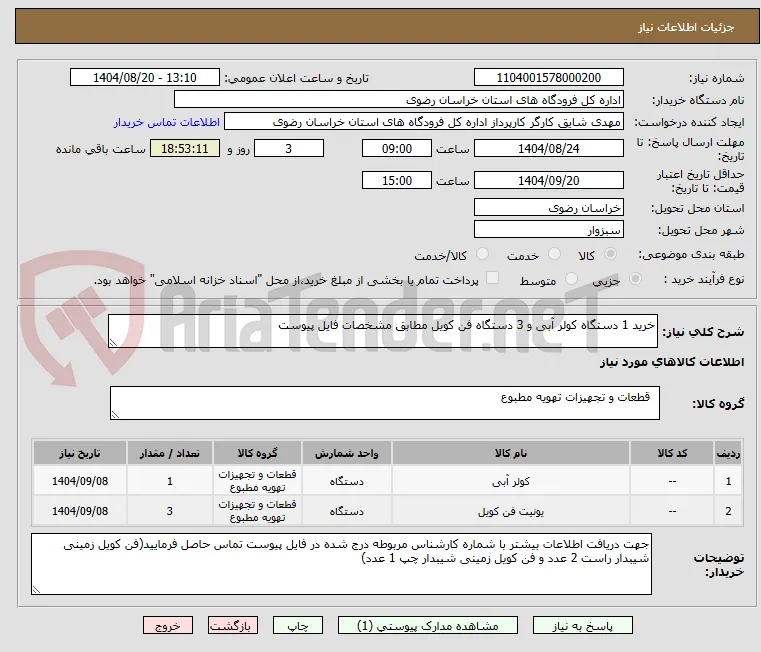Click the deadline time field 09:00
Screen dimensions: 761x652
(397, 149)
